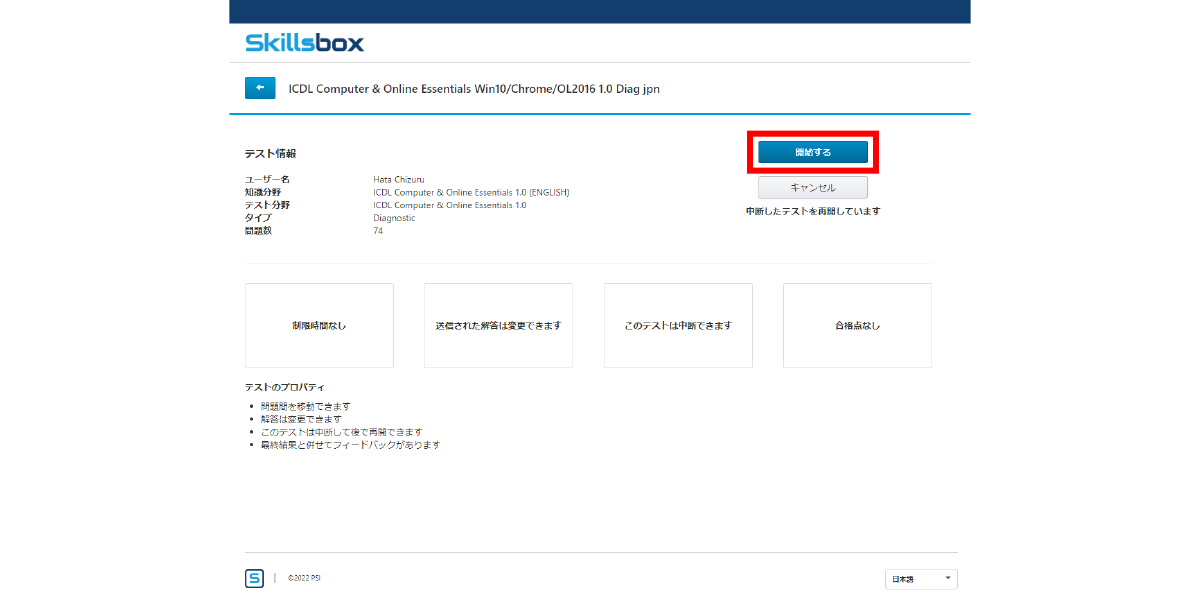This screenshot has height=600, width=1200.
Task: Click the 中断したテストを再開しています message
Action: coord(813,212)
